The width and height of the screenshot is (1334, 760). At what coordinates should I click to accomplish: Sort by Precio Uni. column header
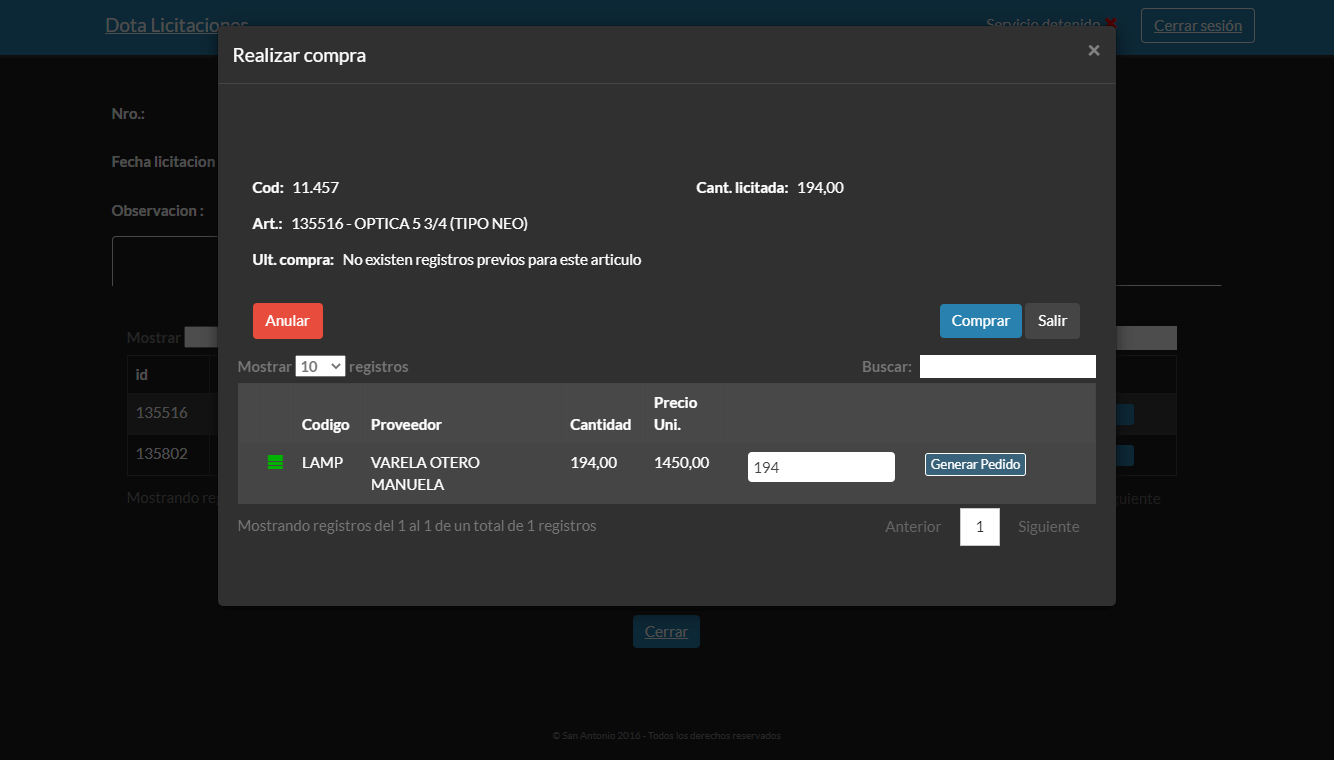[675, 413]
